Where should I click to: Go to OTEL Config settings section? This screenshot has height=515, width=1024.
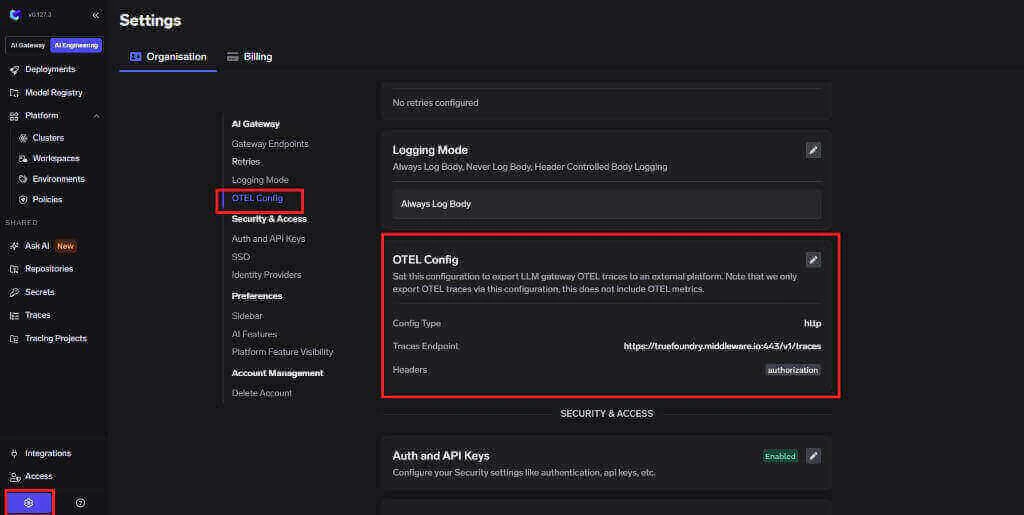pos(257,198)
